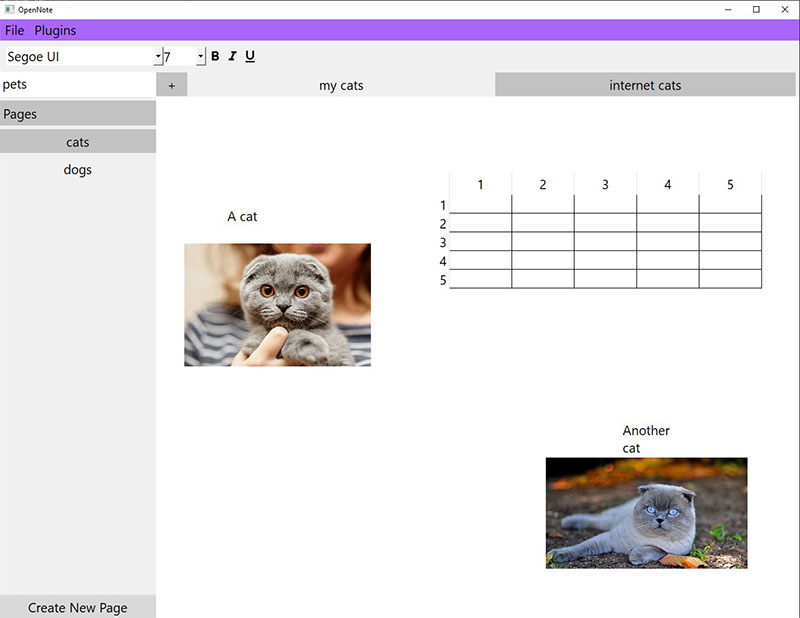
Task: Click the Segoe UI font name field
Action: click(x=80, y=56)
